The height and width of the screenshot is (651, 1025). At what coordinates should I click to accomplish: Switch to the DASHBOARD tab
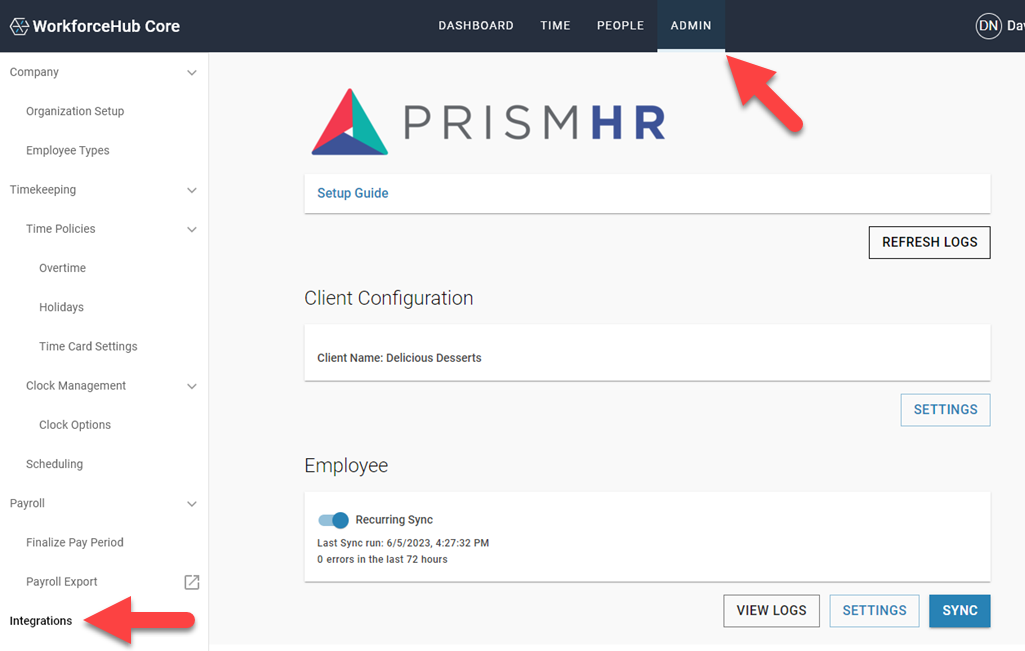[475, 25]
